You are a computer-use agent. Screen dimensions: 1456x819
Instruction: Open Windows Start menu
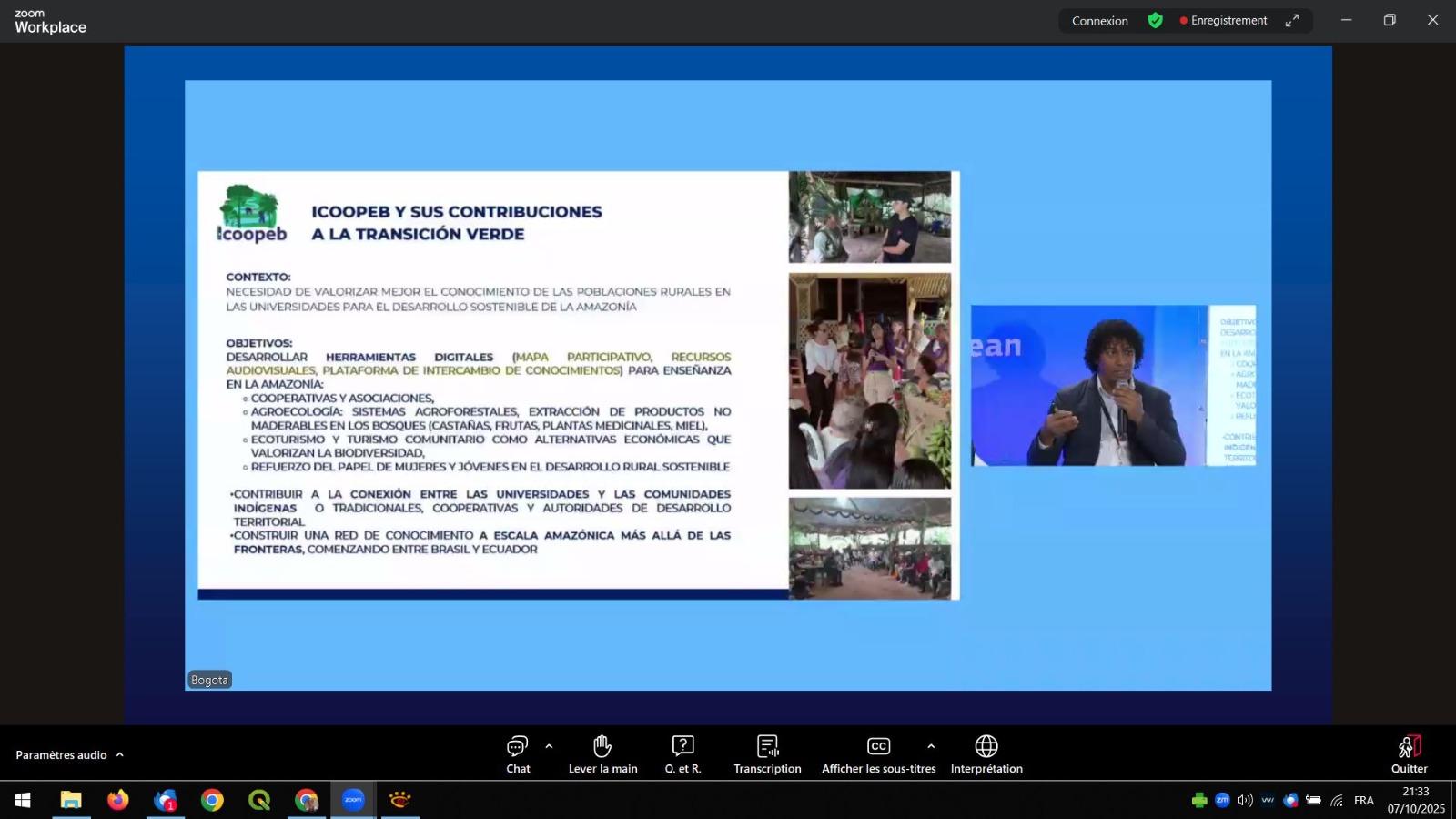[23, 800]
